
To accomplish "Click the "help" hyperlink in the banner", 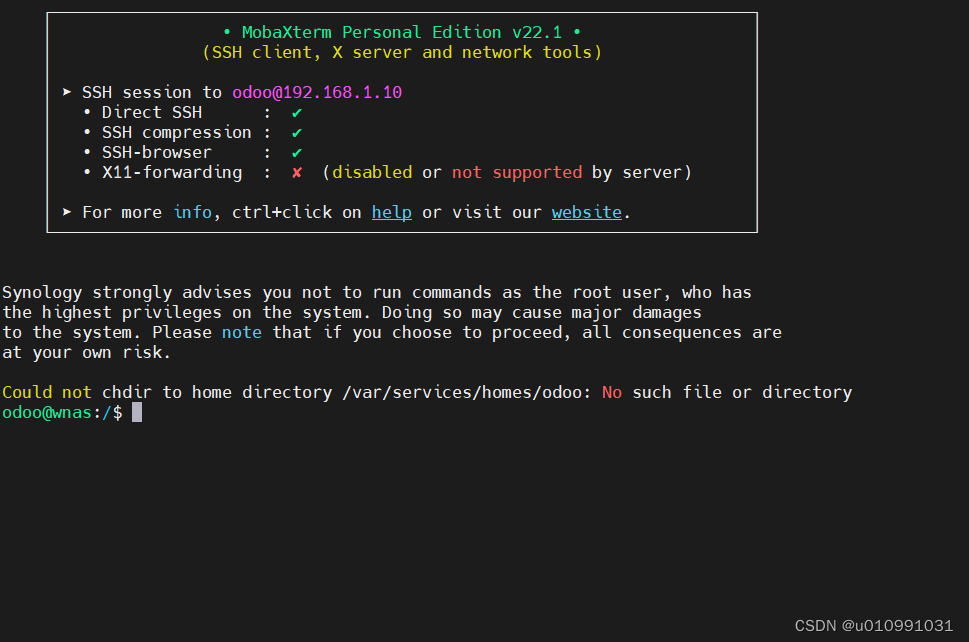I will click(x=391, y=212).
